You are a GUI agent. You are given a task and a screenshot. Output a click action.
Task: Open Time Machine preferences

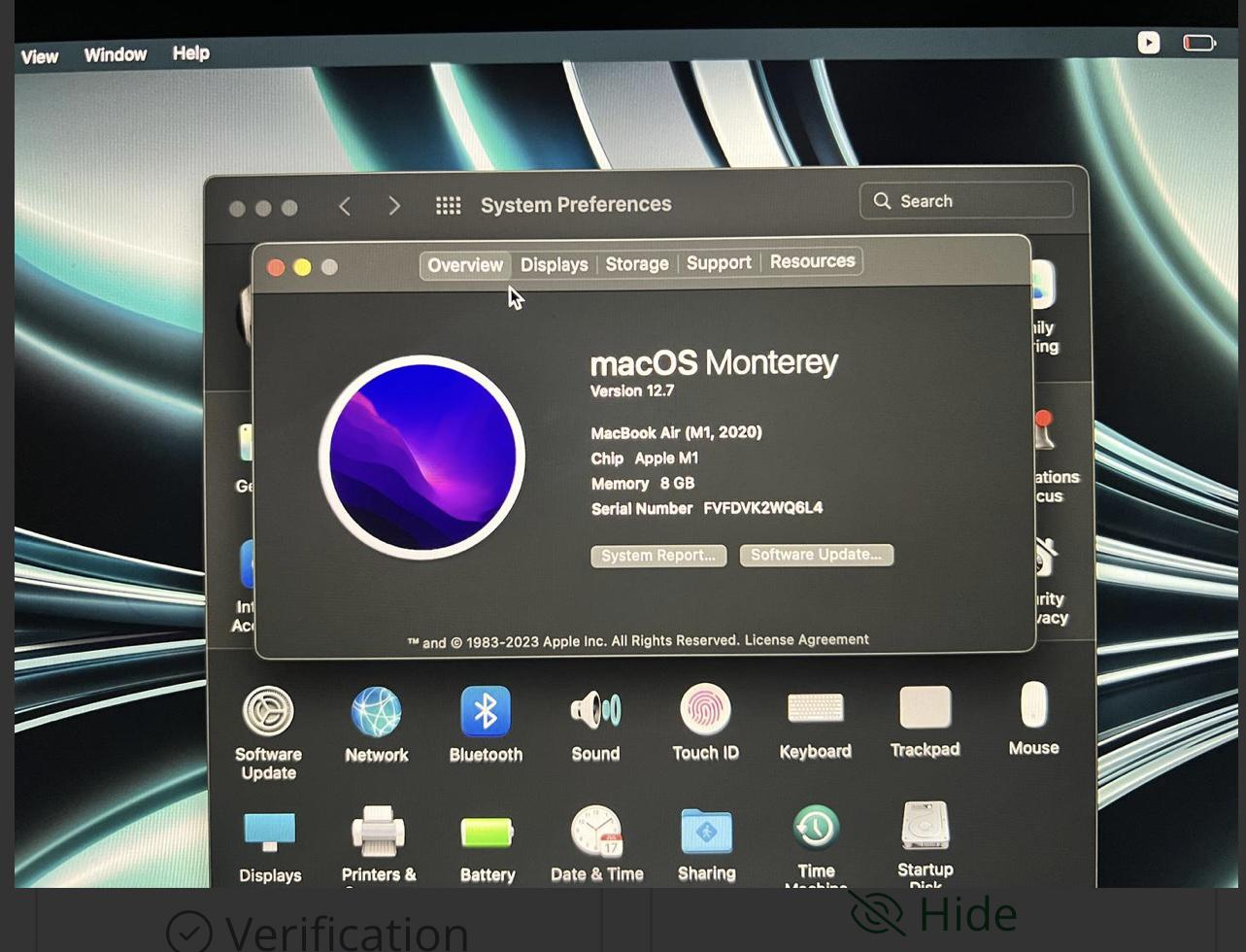click(x=816, y=845)
